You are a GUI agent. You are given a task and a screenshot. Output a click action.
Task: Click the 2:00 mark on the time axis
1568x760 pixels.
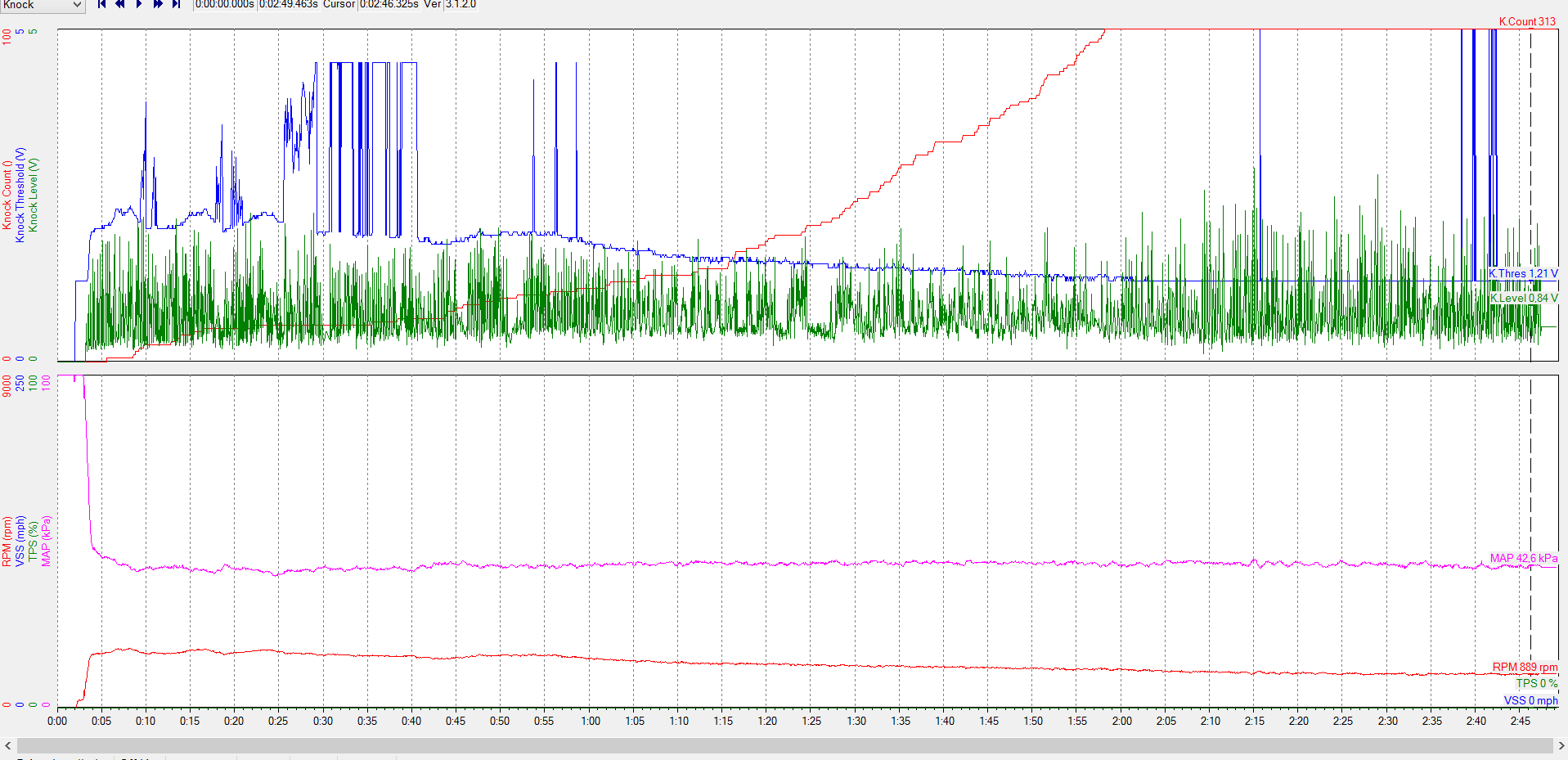coord(1121,721)
